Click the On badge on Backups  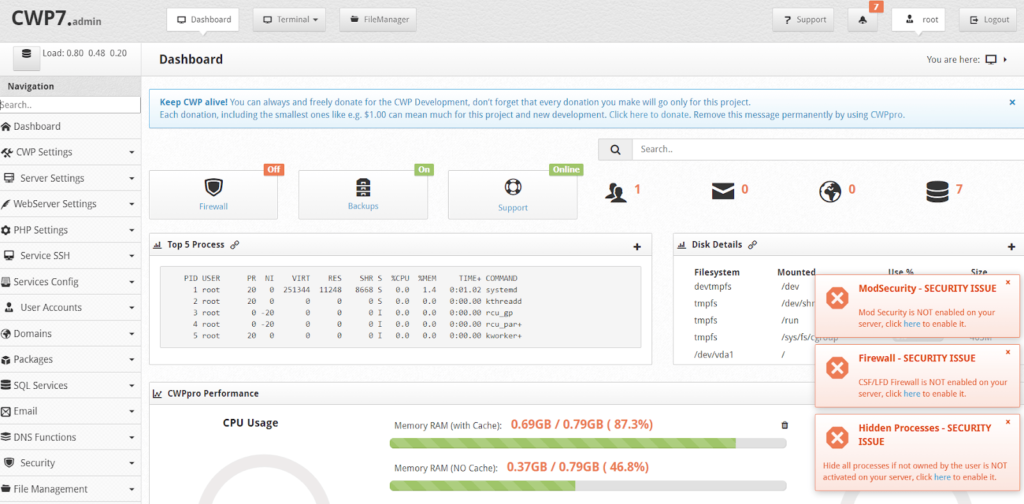pos(424,170)
